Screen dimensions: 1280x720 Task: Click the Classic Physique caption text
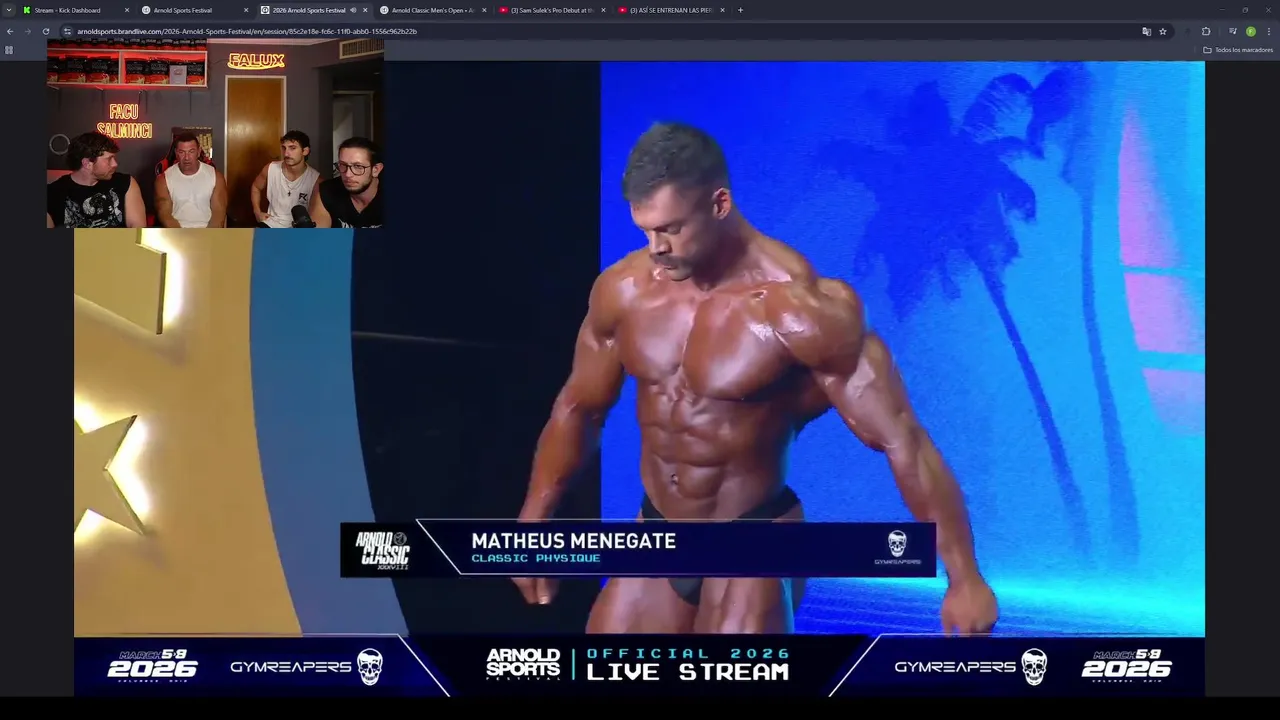coord(536,558)
